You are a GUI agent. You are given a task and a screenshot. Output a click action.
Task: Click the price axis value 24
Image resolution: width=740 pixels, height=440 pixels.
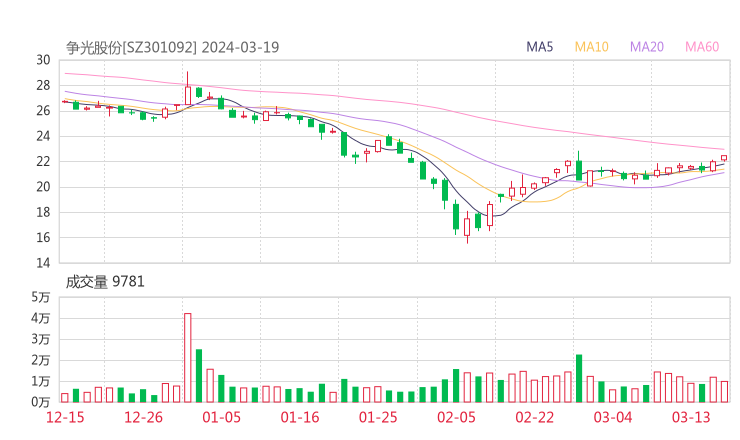(x=43, y=136)
